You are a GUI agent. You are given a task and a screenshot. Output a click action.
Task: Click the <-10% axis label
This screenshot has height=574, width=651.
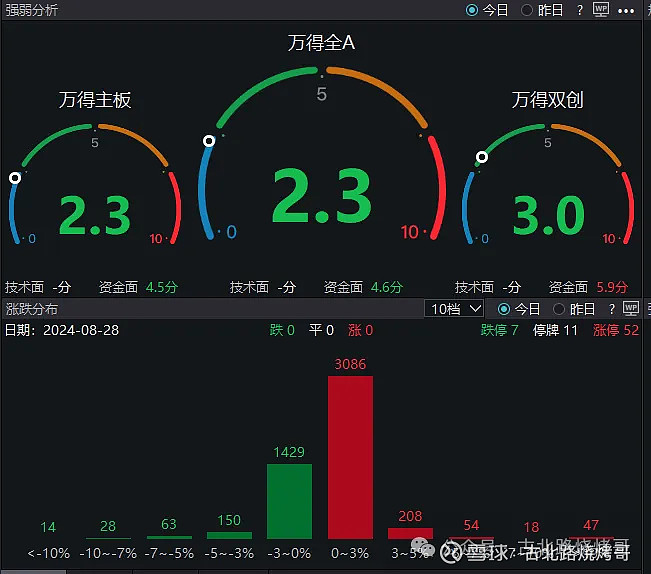point(49,553)
